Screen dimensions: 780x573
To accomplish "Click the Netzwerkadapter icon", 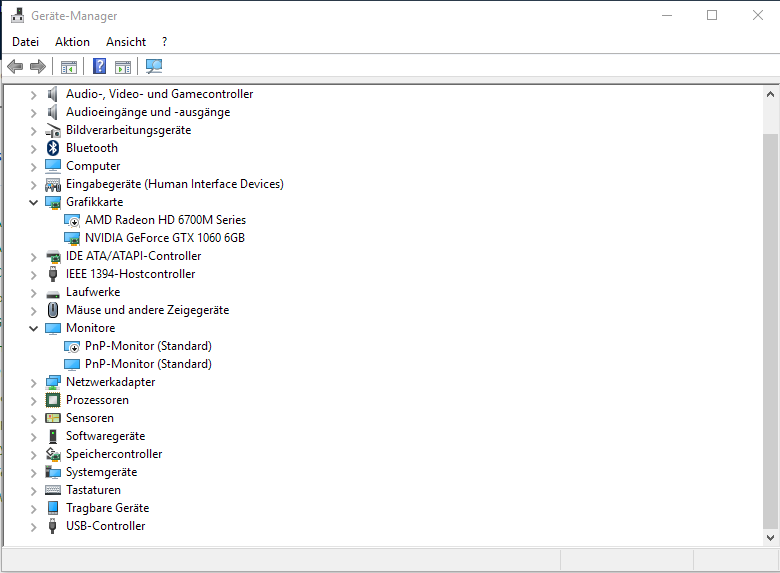I will [53, 382].
